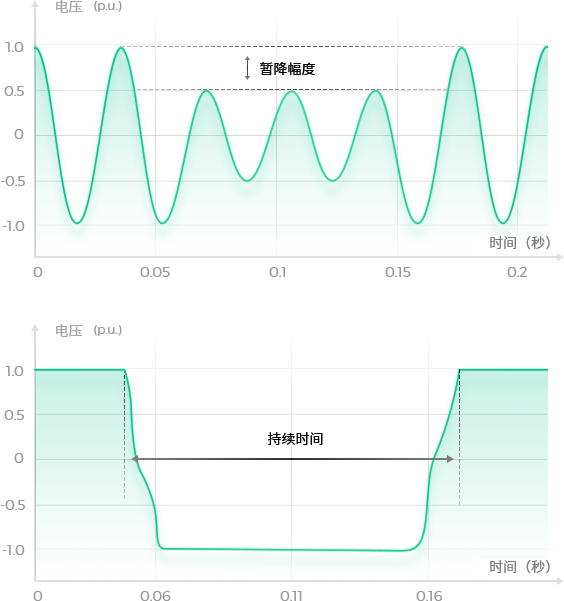Viewport: 564px width, 601px height.
Task: Click the 0.1 tick on top chart
Action: (277, 272)
